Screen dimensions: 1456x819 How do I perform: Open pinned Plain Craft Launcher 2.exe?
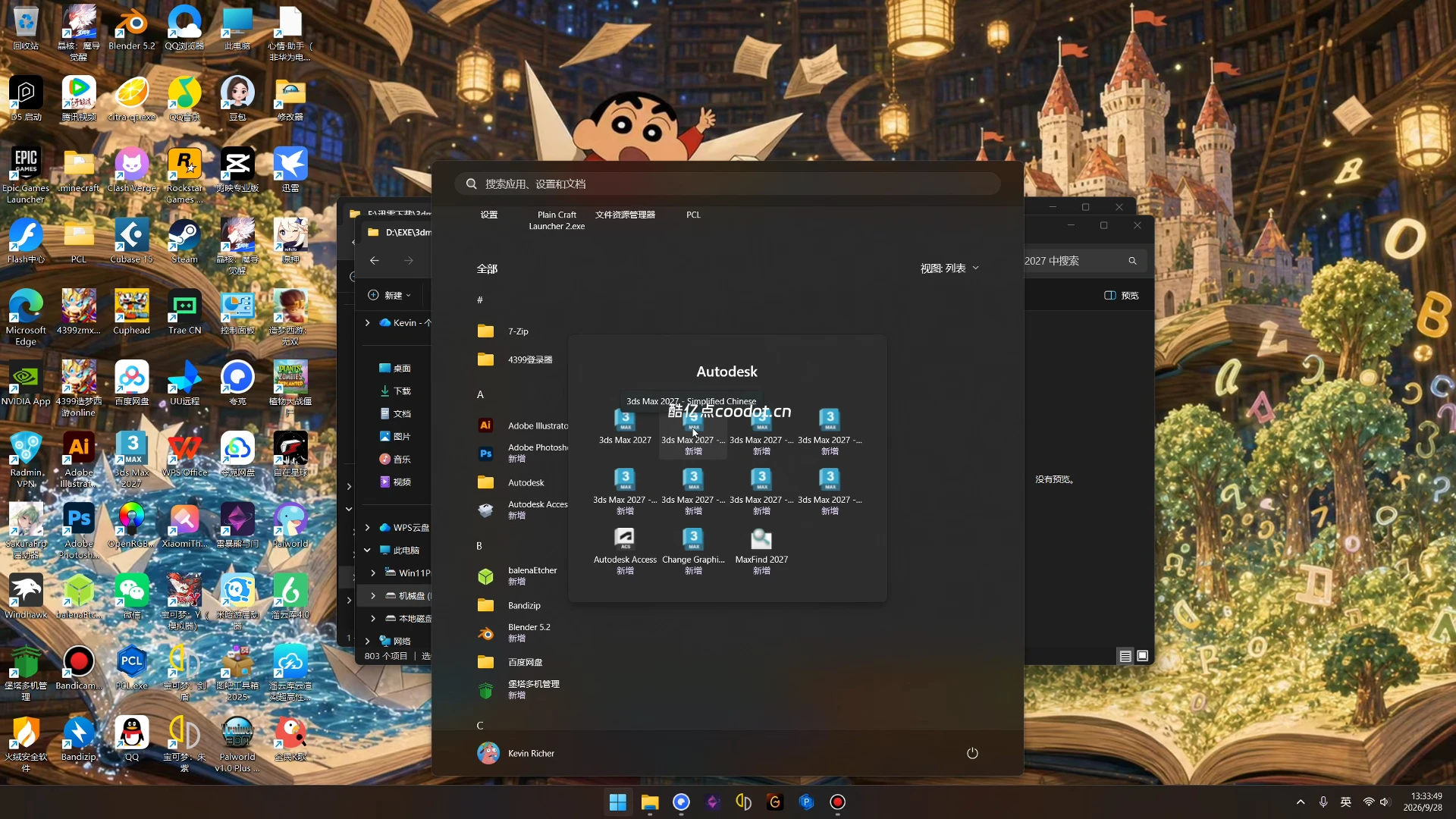tap(557, 221)
